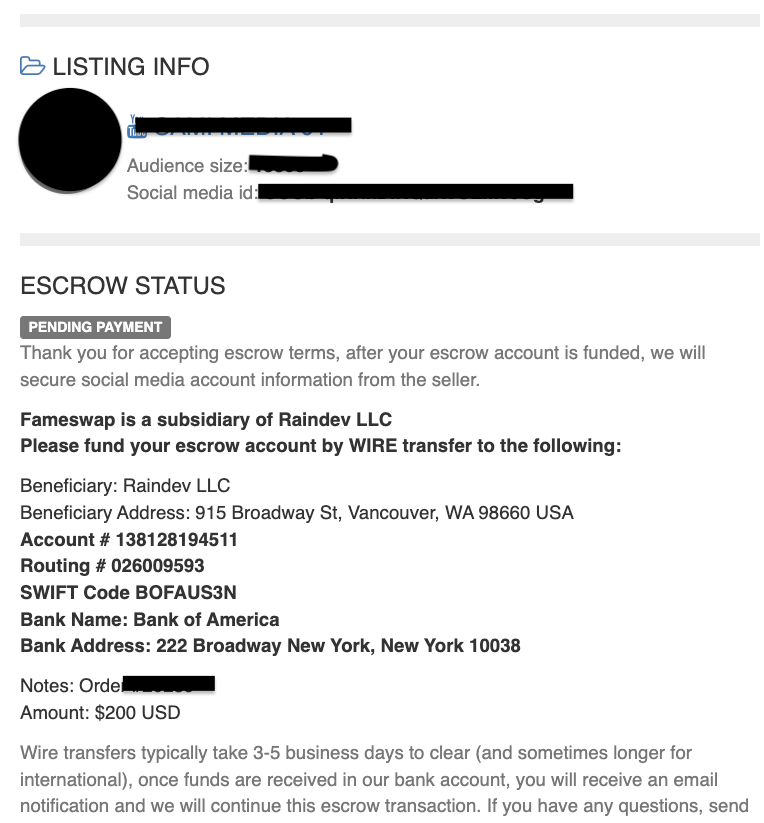Click the Beneficiary: Raindev LLC line
The image size is (764, 823).
coord(125,487)
